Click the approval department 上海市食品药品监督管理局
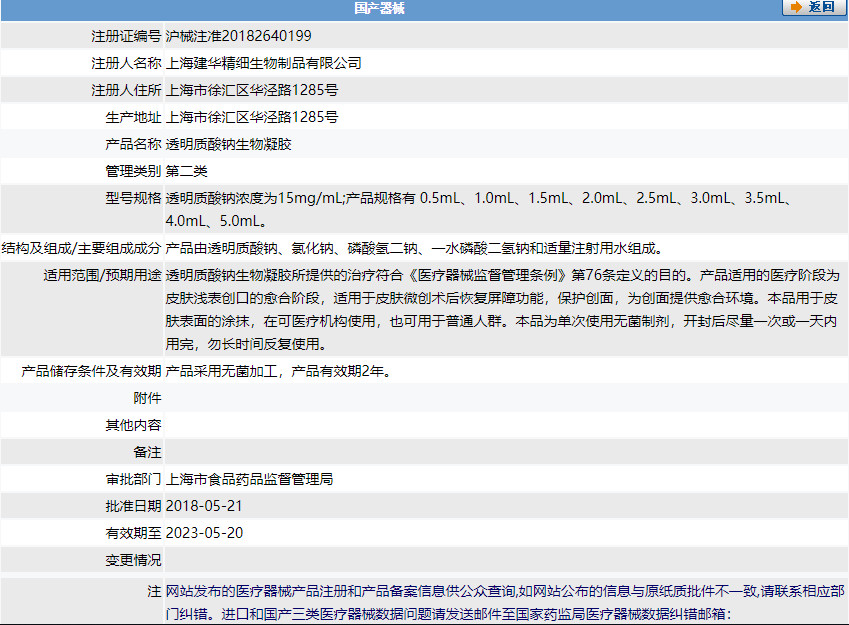Viewport: 849px width, 625px height. pos(249,479)
